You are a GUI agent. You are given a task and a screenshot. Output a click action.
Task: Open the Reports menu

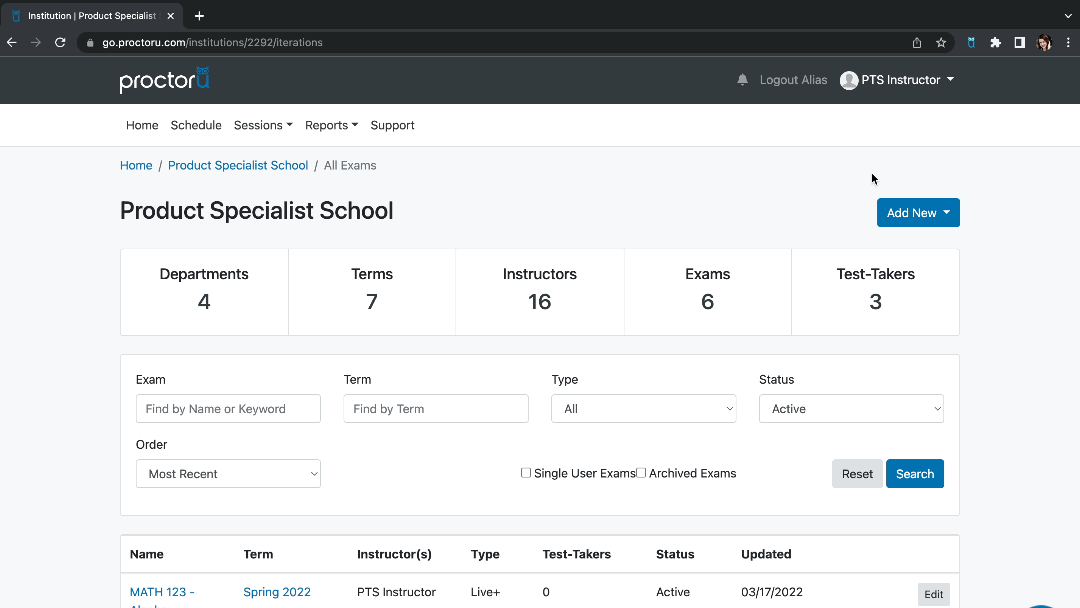[x=331, y=125]
